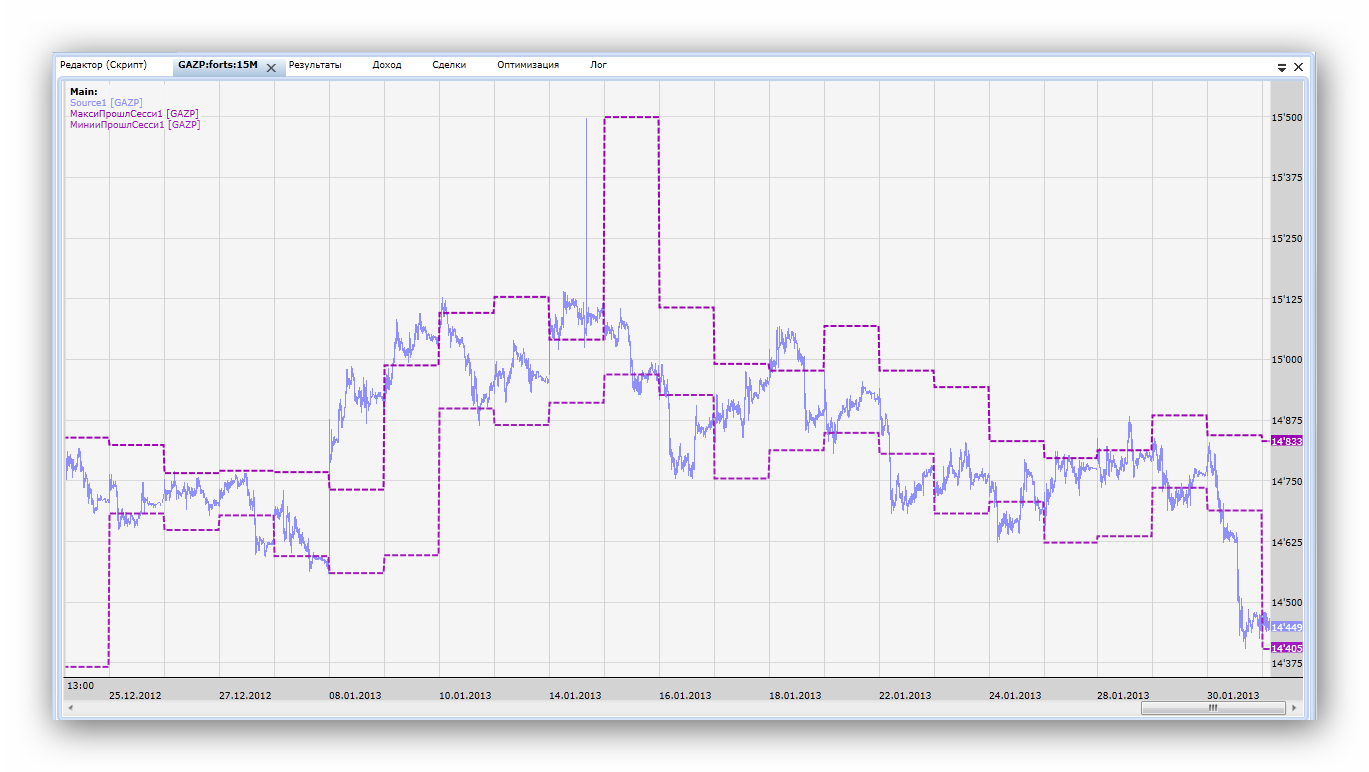Screen dimensions: 1369x772
Task: Click the 10.01.2013 date label
Action: [x=465, y=695]
